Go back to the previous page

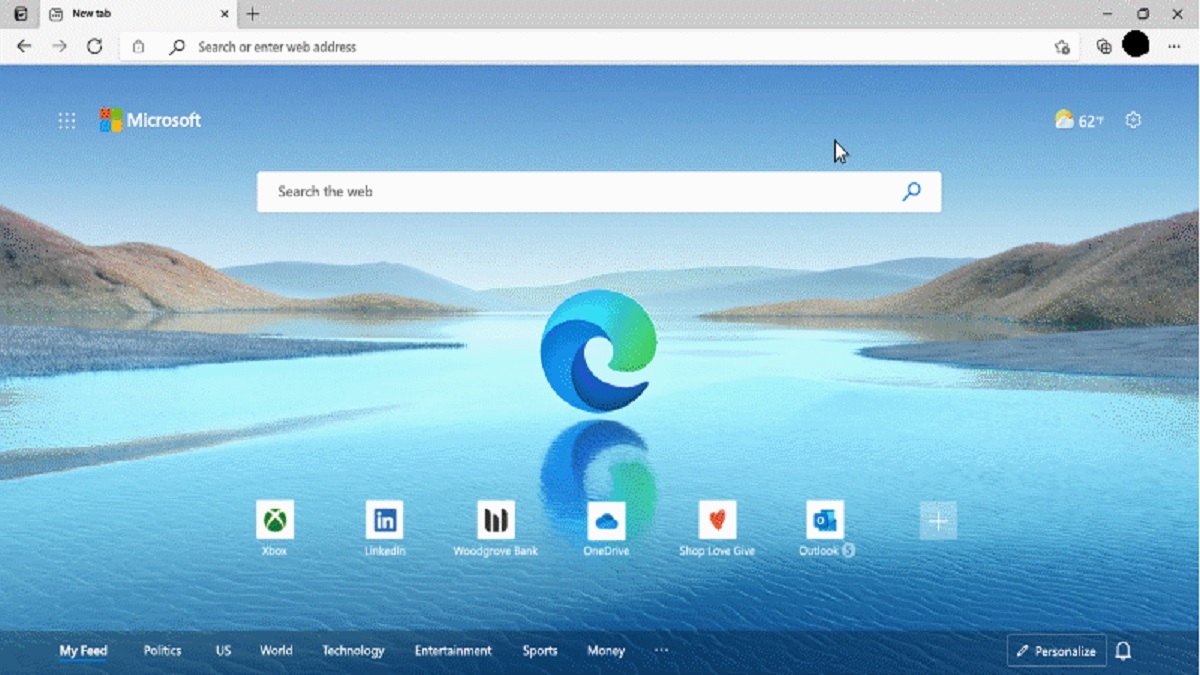tap(24, 46)
